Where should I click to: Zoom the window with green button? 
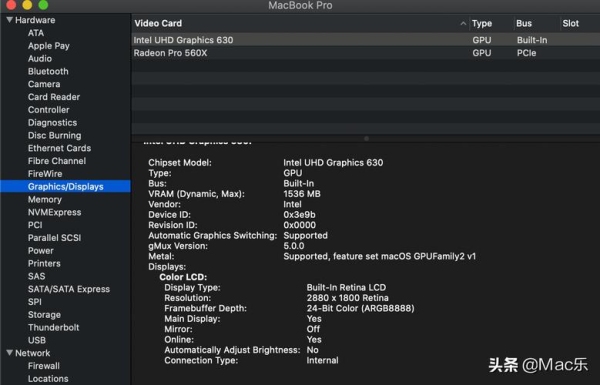[x=43, y=5]
